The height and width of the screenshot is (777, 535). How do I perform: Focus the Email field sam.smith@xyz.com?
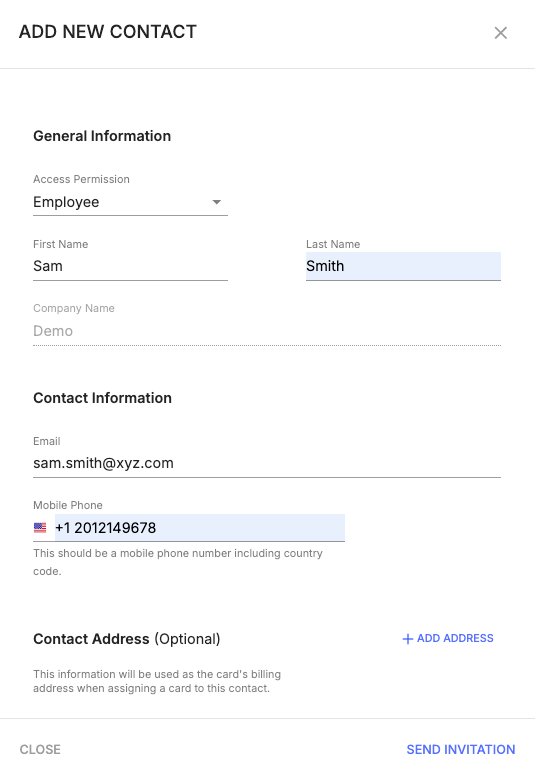(x=267, y=463)
